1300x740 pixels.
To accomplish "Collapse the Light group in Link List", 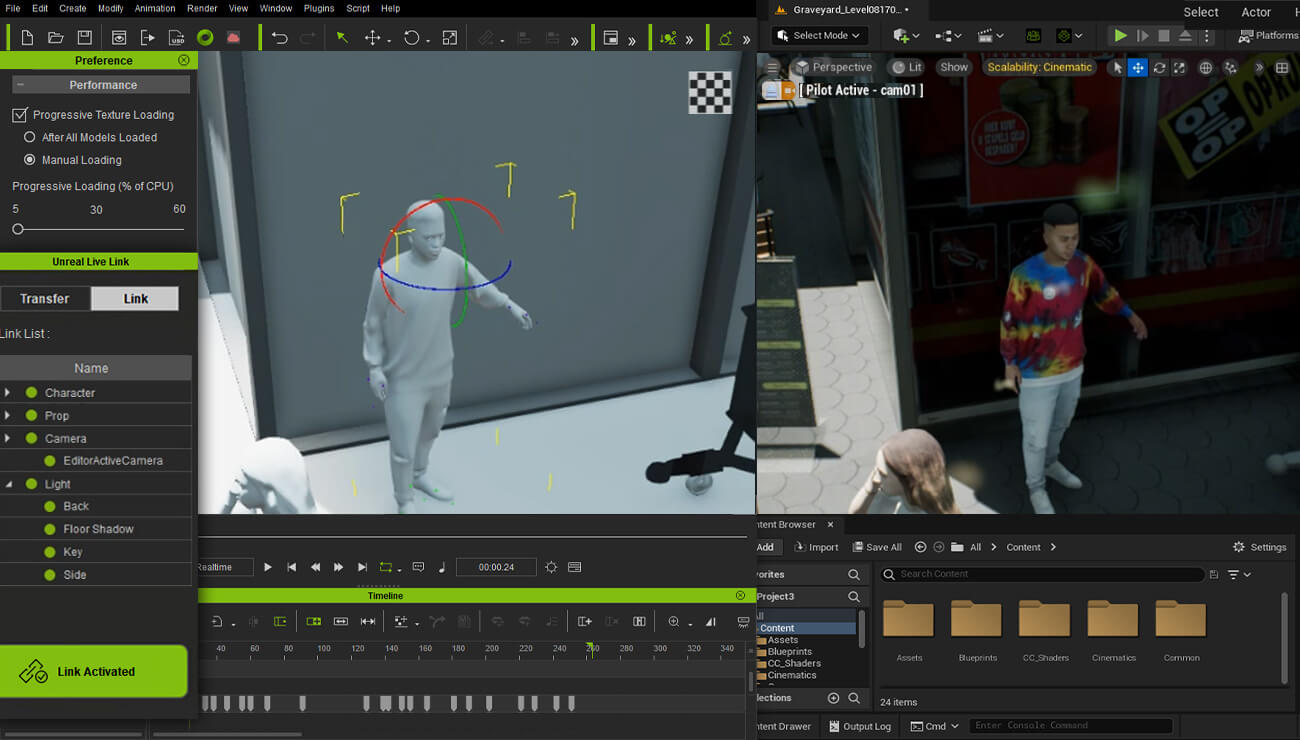I will pos(8,484).
